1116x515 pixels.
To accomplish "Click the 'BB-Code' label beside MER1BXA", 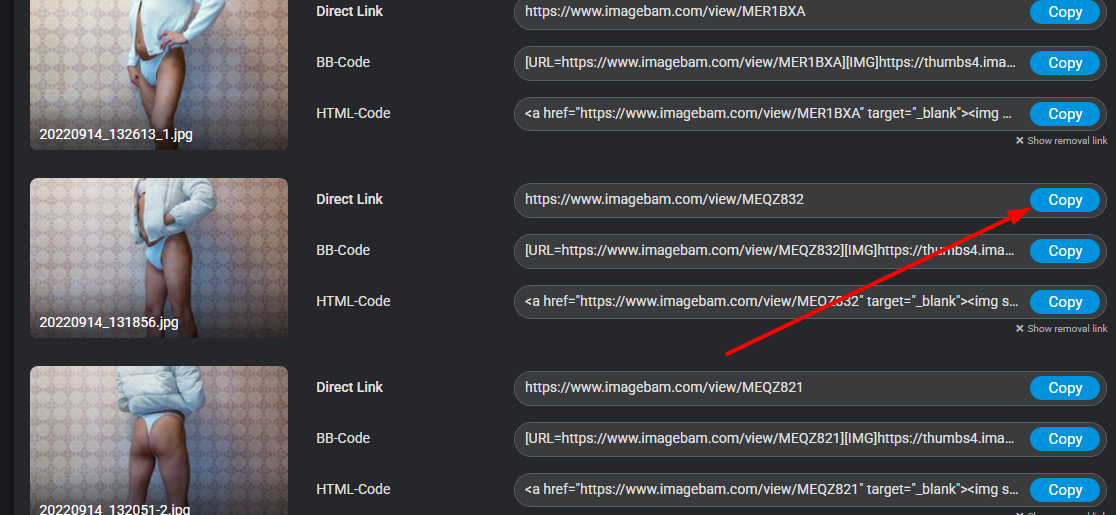I will (x=343, y=63).
